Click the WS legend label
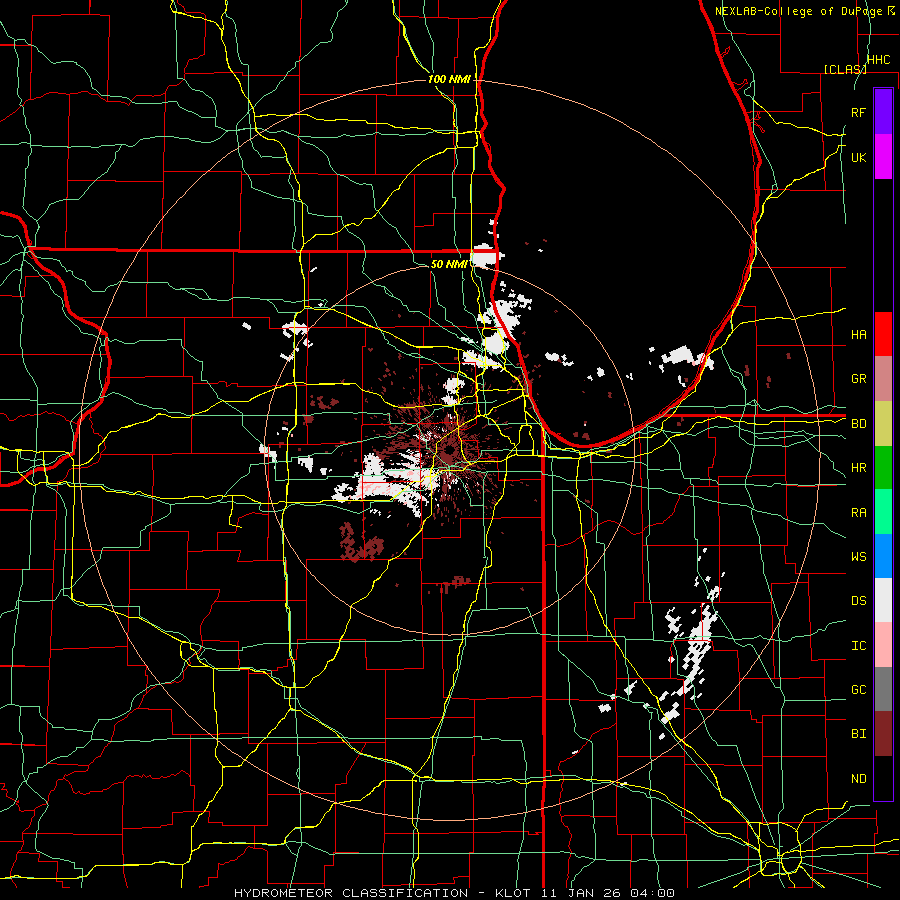The height and width of the screenshot is (900, 900). 858,557
